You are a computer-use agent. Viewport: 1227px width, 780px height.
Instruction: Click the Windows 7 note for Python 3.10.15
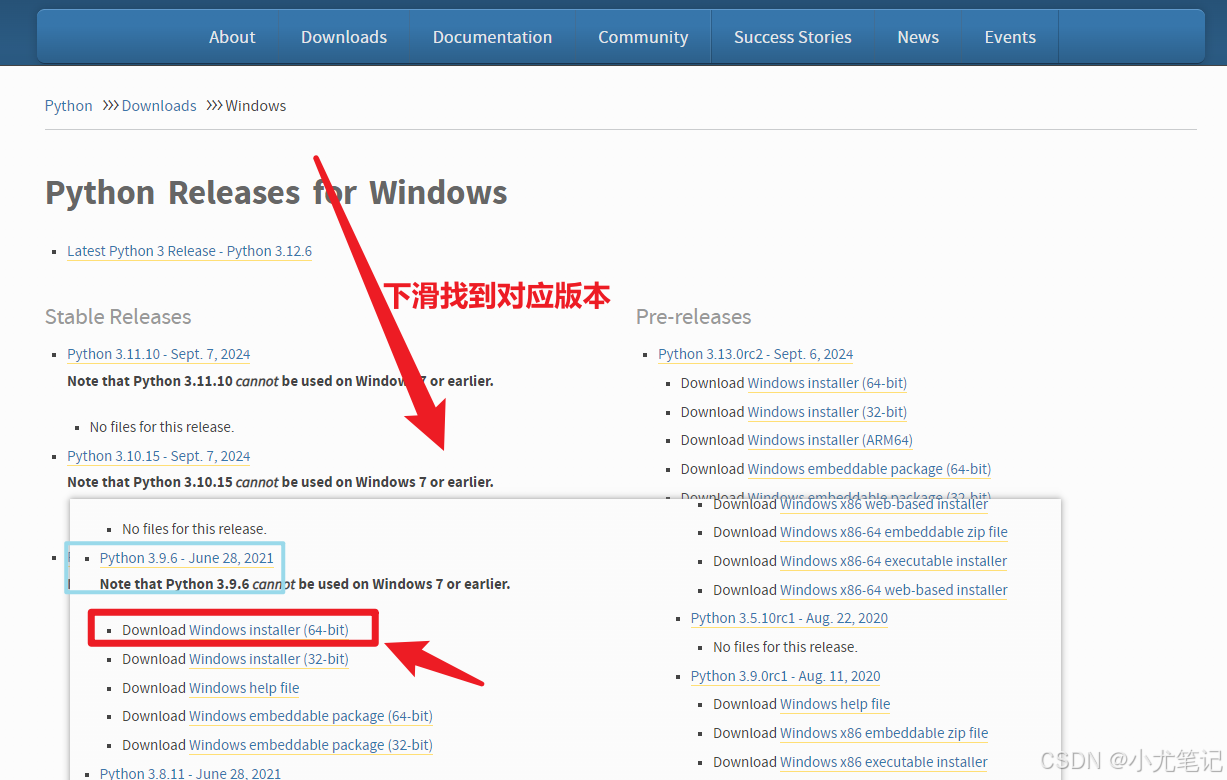[280, 482]
